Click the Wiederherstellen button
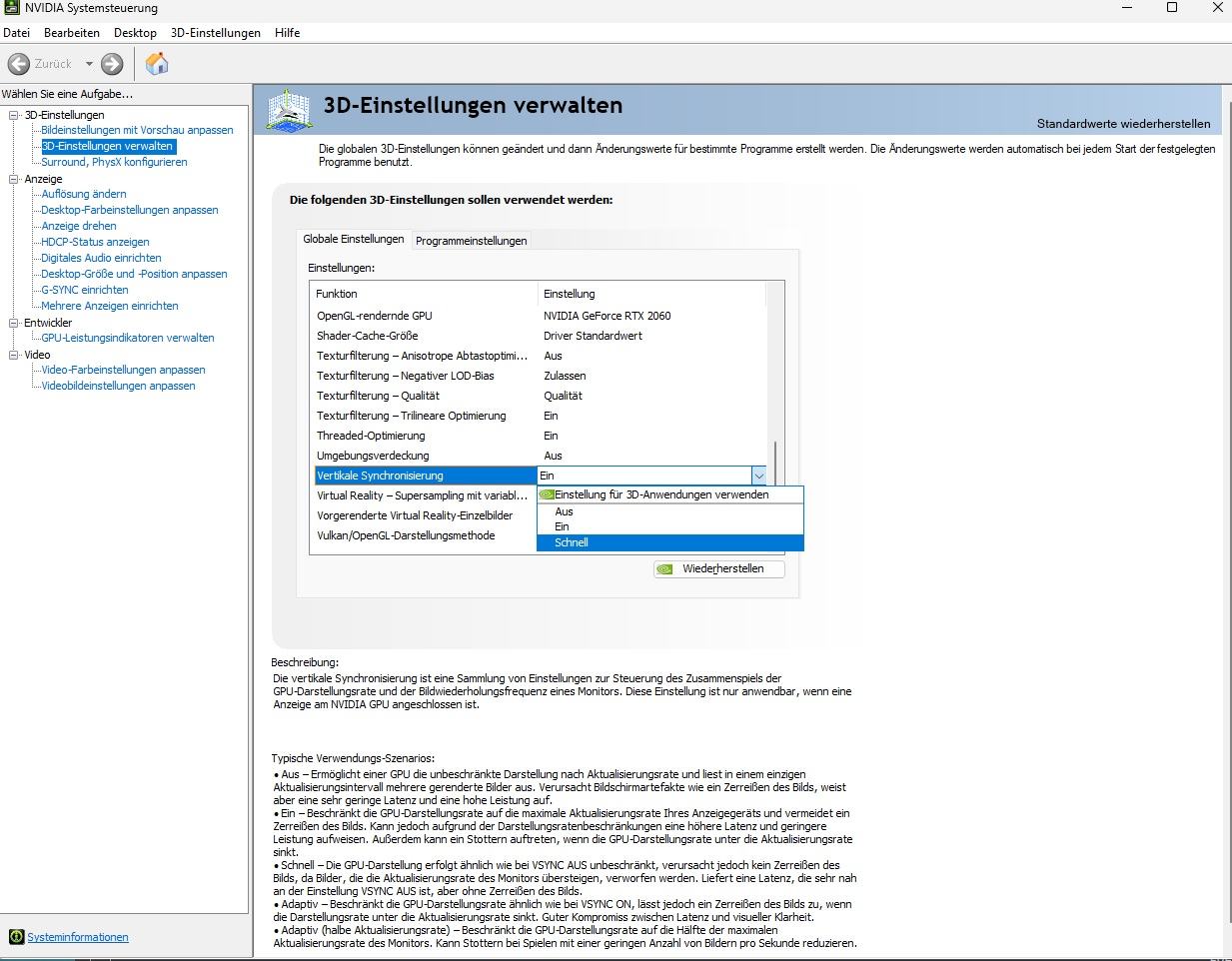The height and width of the screenshot is (961, 1232). (719, 569)
